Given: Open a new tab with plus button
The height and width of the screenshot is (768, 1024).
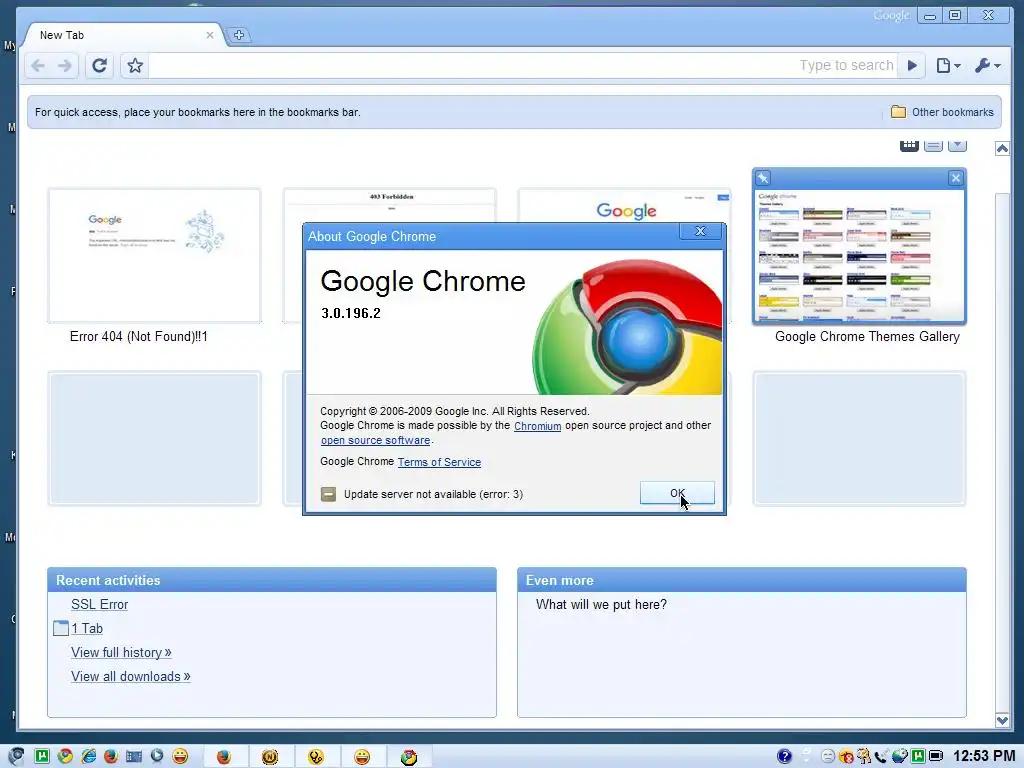Looking at the screenshot, I should (239, 35).
